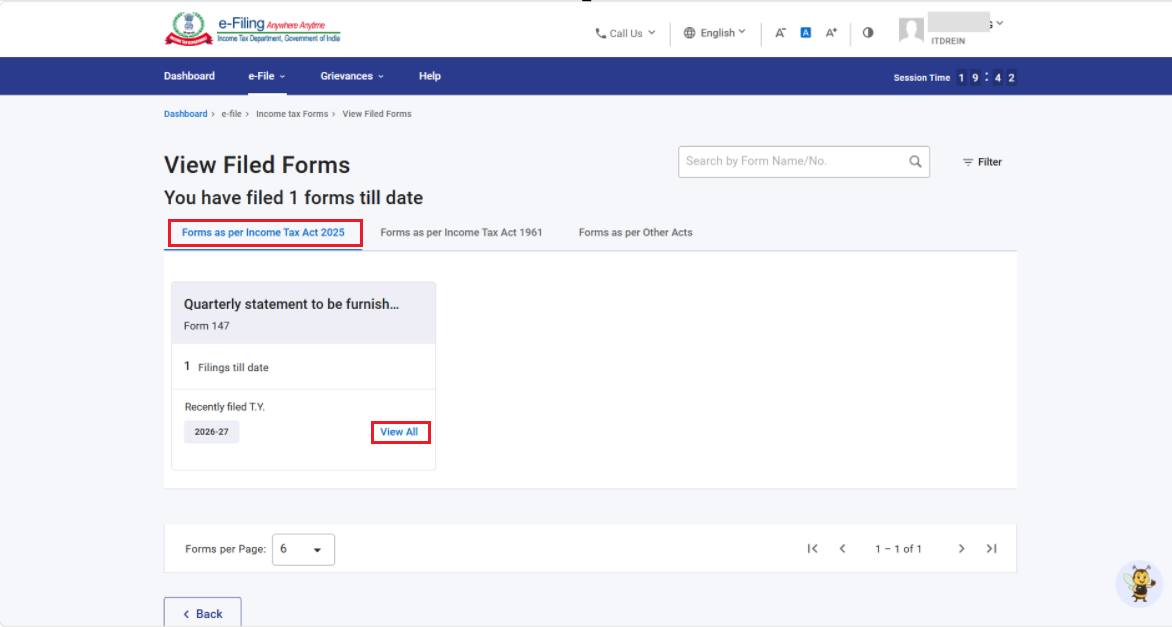Click the Income tax Forms breadcrumb
This screenshot has height=627, width=1172.
292,114
